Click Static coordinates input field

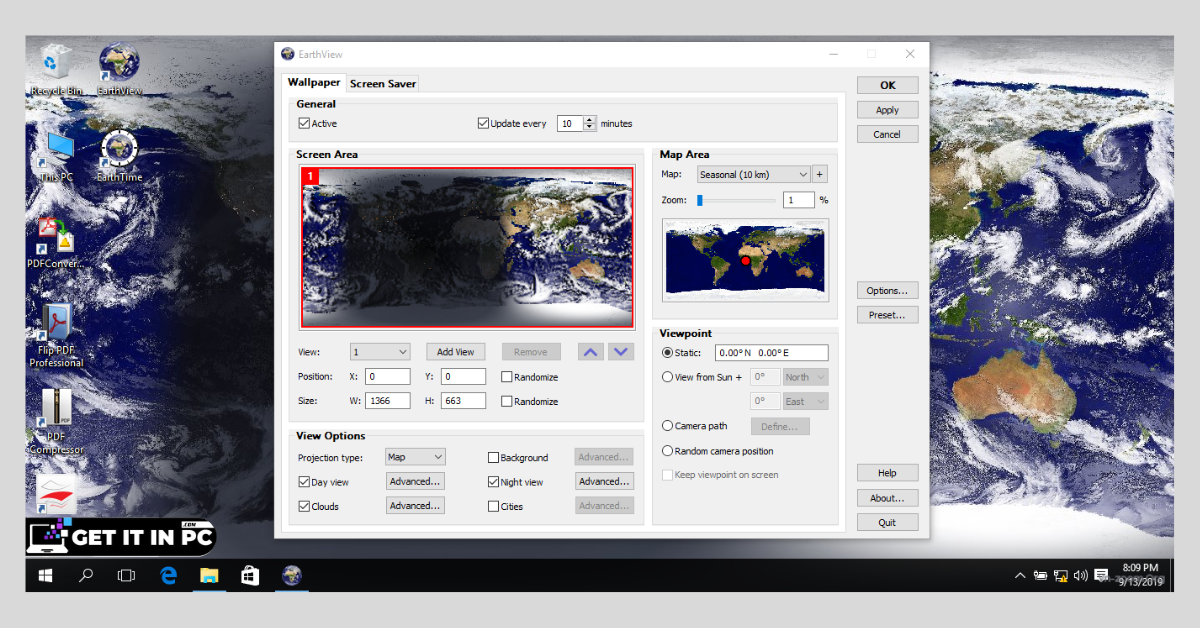coord(771,353)
